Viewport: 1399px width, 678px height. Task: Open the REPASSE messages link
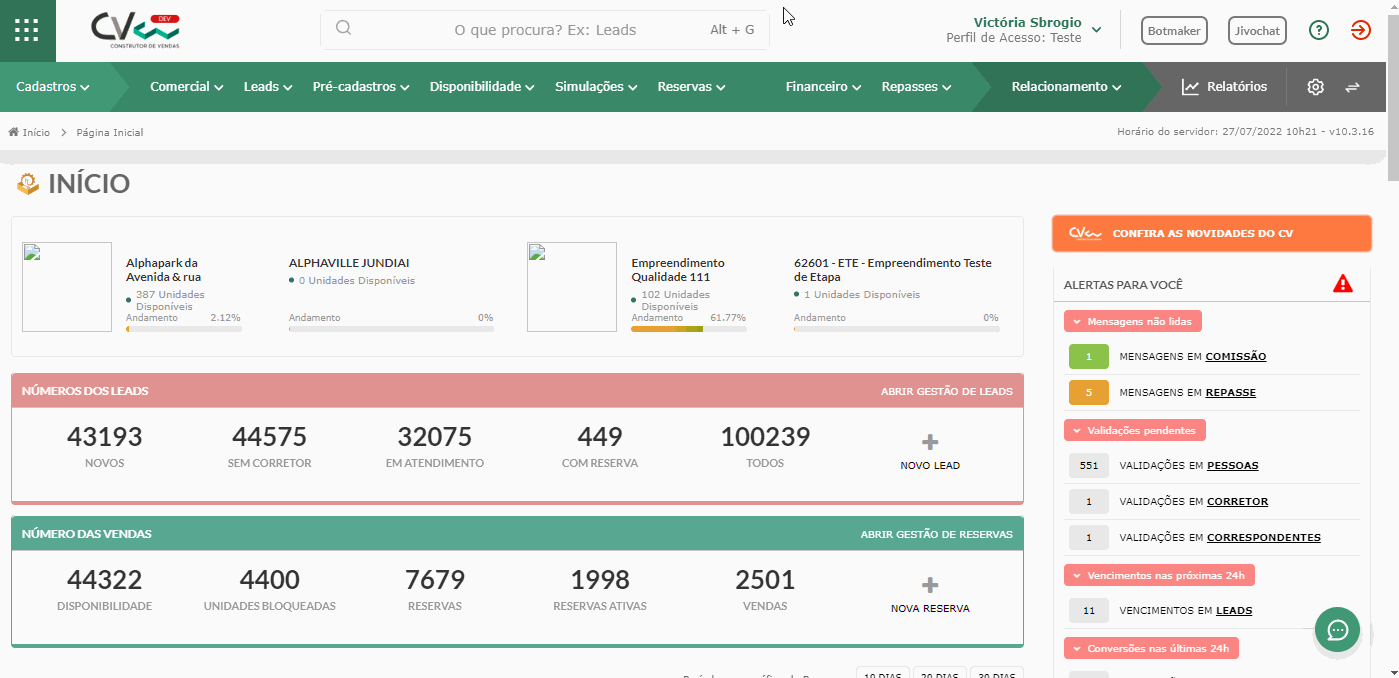1230,392
